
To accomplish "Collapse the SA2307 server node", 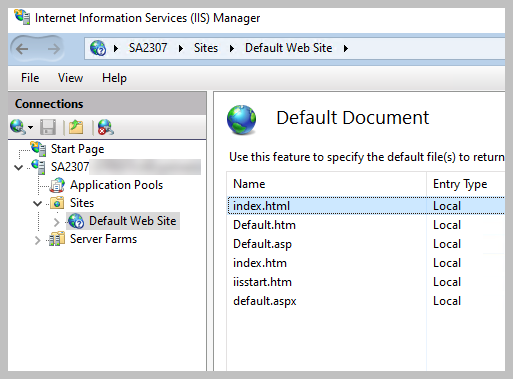I will 19,167.
